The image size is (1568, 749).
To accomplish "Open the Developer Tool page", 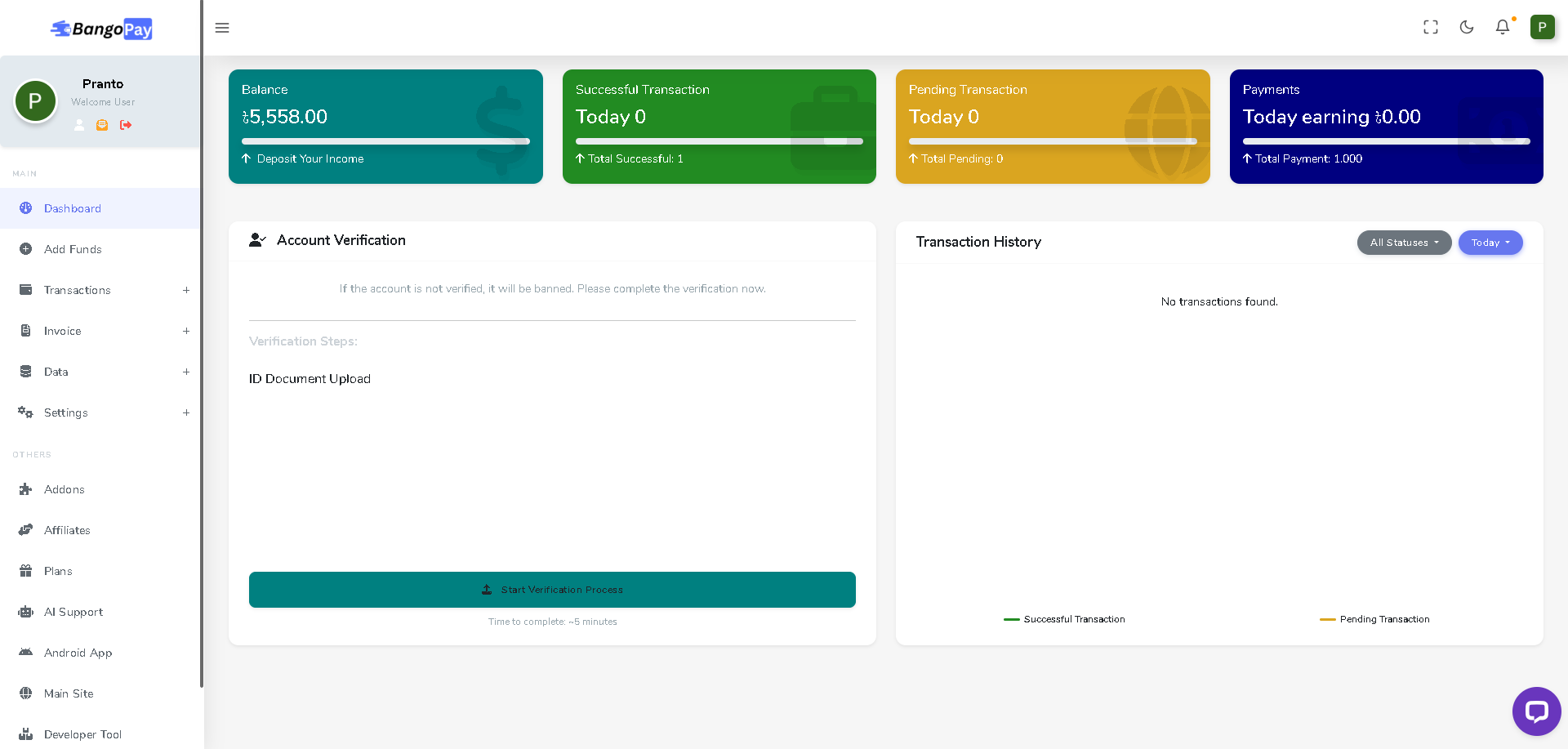I will pyautogui.click(x=83, y=734).
